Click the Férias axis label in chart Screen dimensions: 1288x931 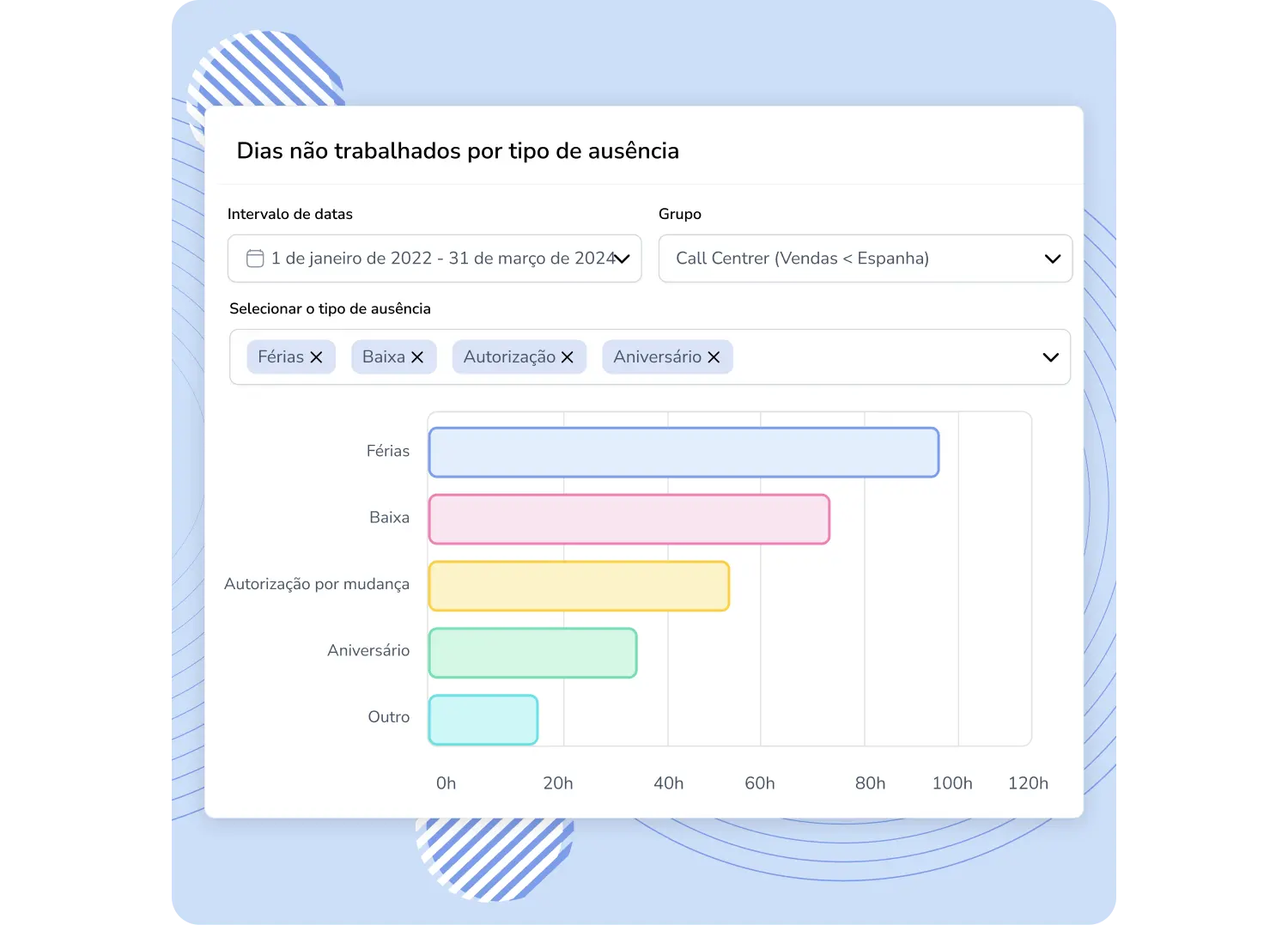(x=388, y=451)
